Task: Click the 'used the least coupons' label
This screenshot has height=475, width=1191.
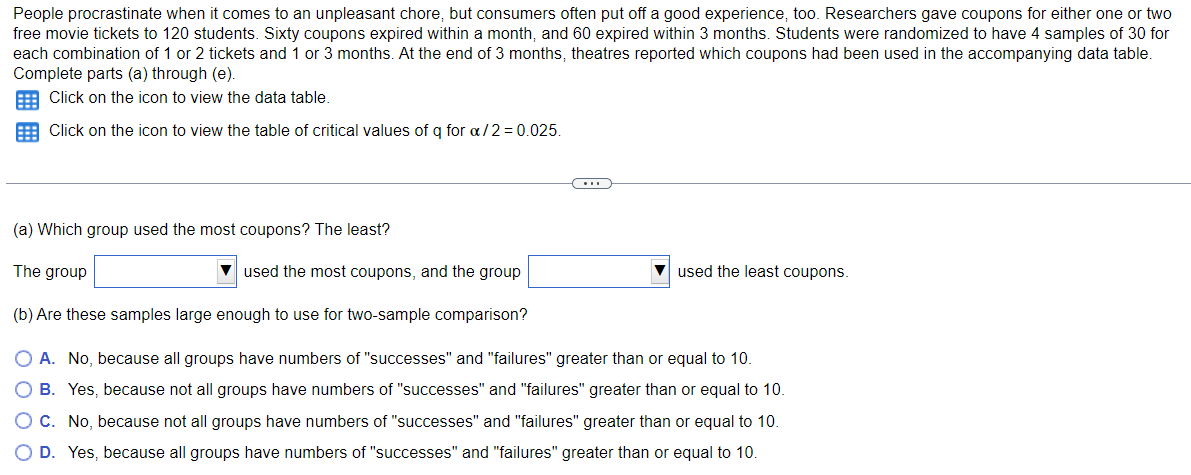Action: click(763, 272)
